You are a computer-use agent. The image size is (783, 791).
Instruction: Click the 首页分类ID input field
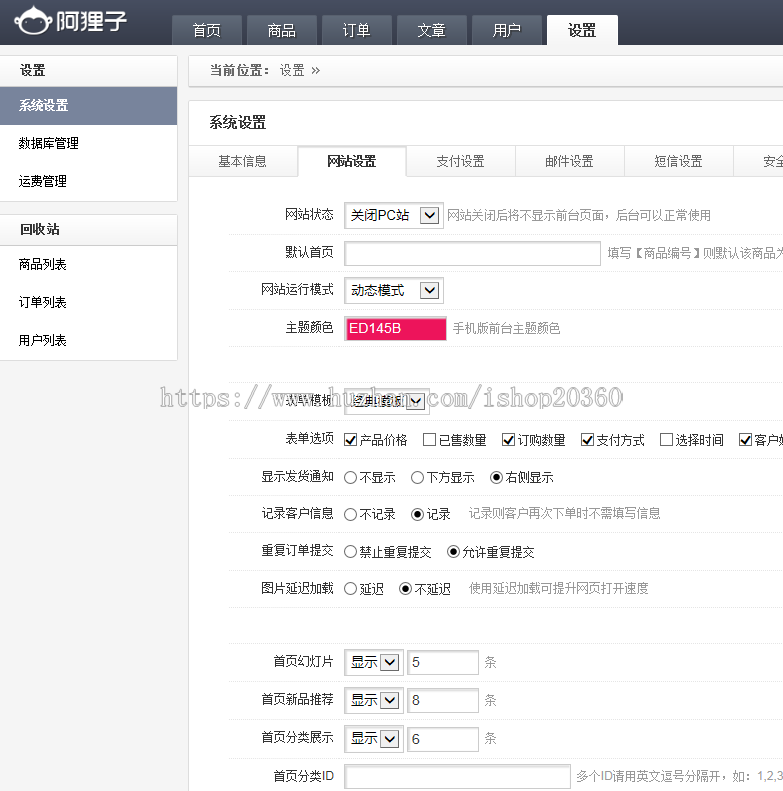point(458,776)
